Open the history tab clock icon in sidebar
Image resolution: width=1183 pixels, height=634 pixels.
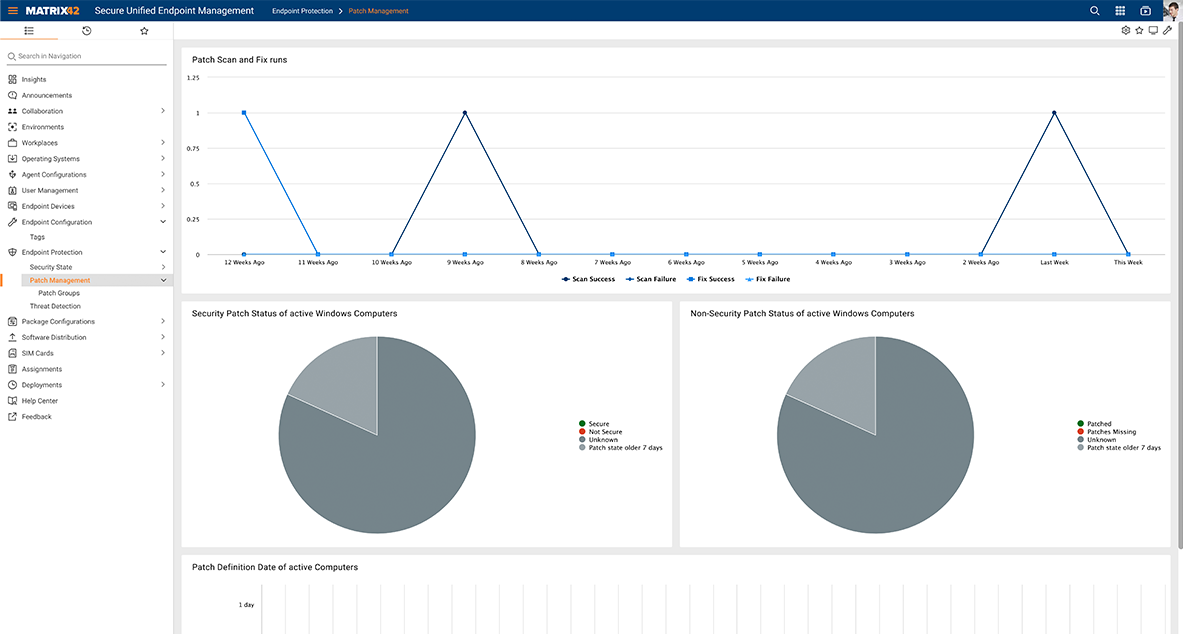(x=86, y=31)
